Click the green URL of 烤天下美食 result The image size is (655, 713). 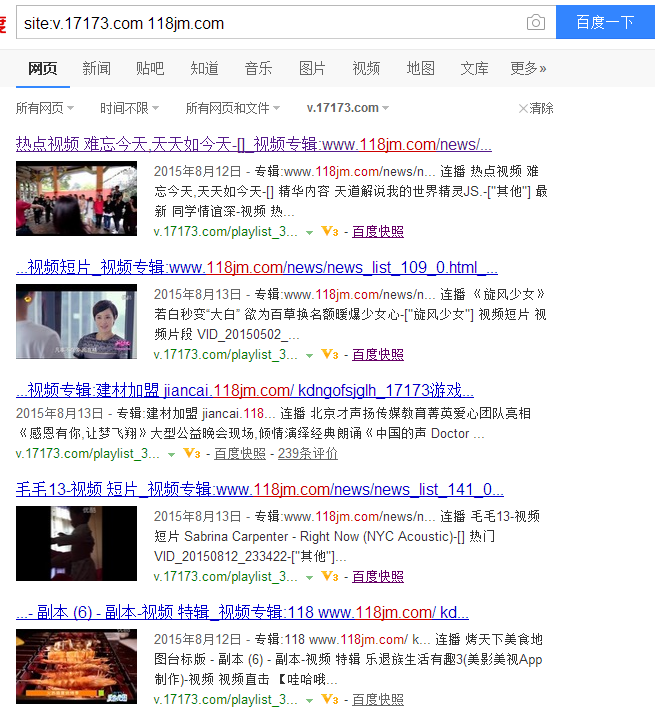[x=226, y=699]
